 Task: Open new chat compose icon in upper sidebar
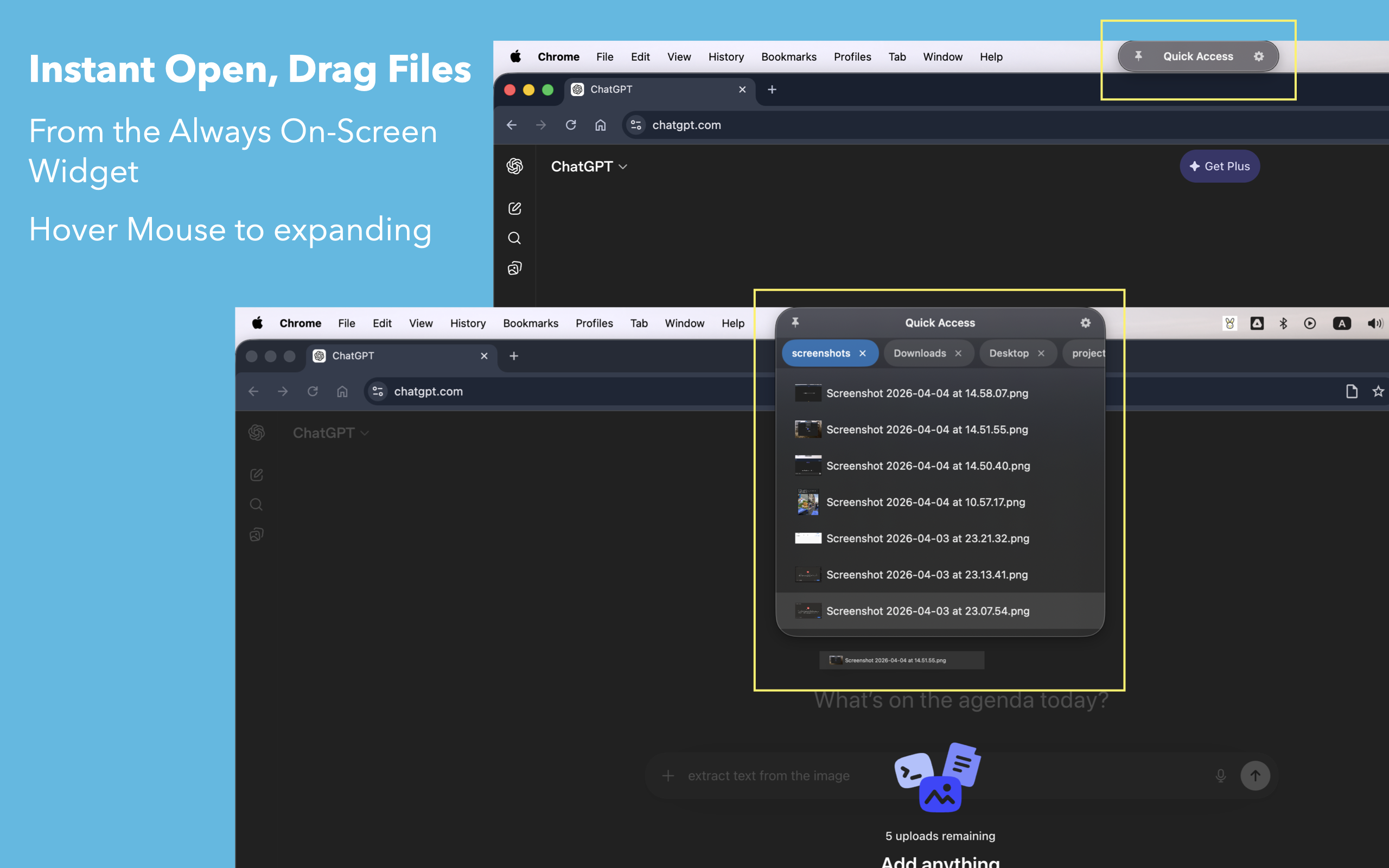click(x=514, y=208)
